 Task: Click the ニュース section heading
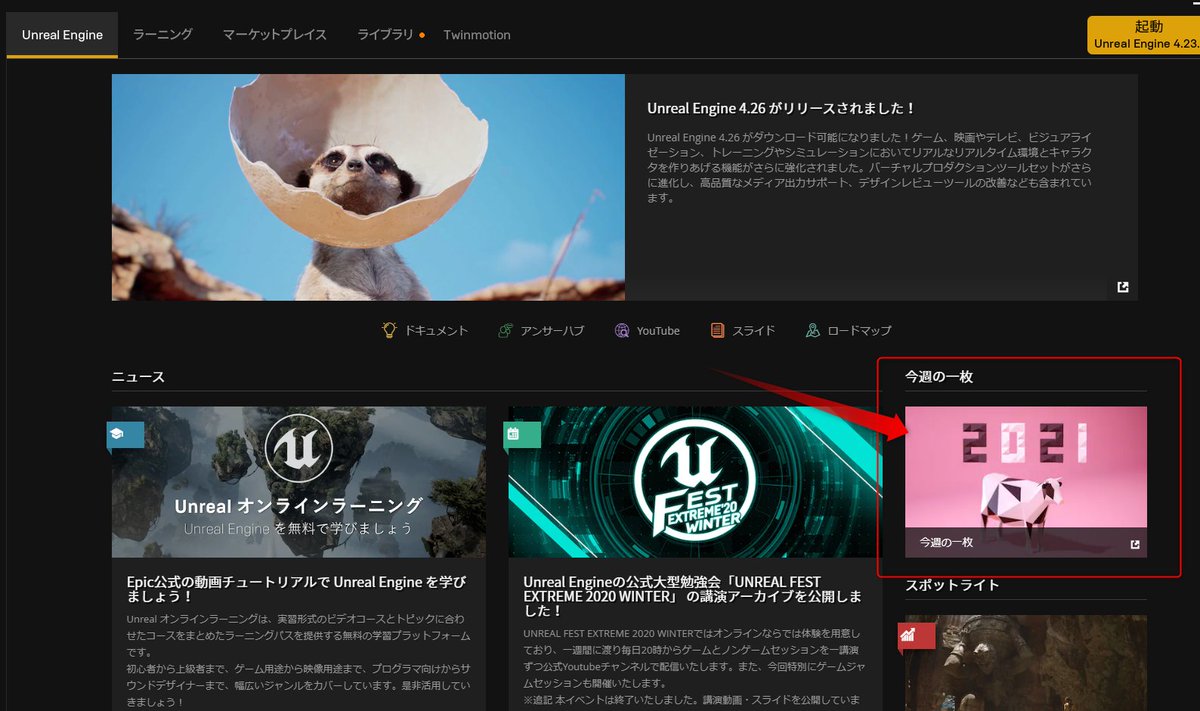tap(138, 377)
